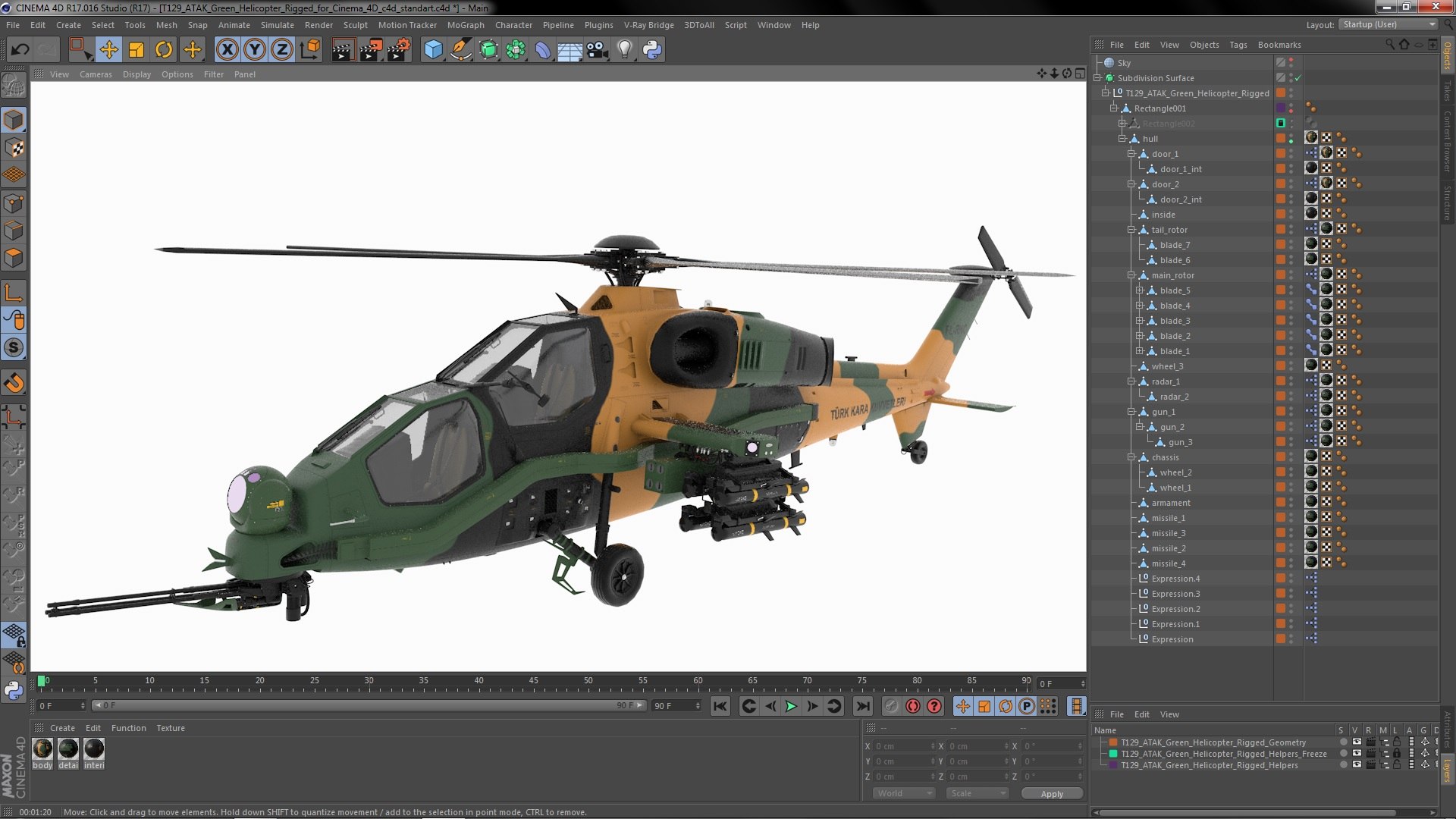Screen dimensions: 1456x819
Task: Toggle Solo for the ...Rigged_Geometry layer
Action: coord(1343,742)
